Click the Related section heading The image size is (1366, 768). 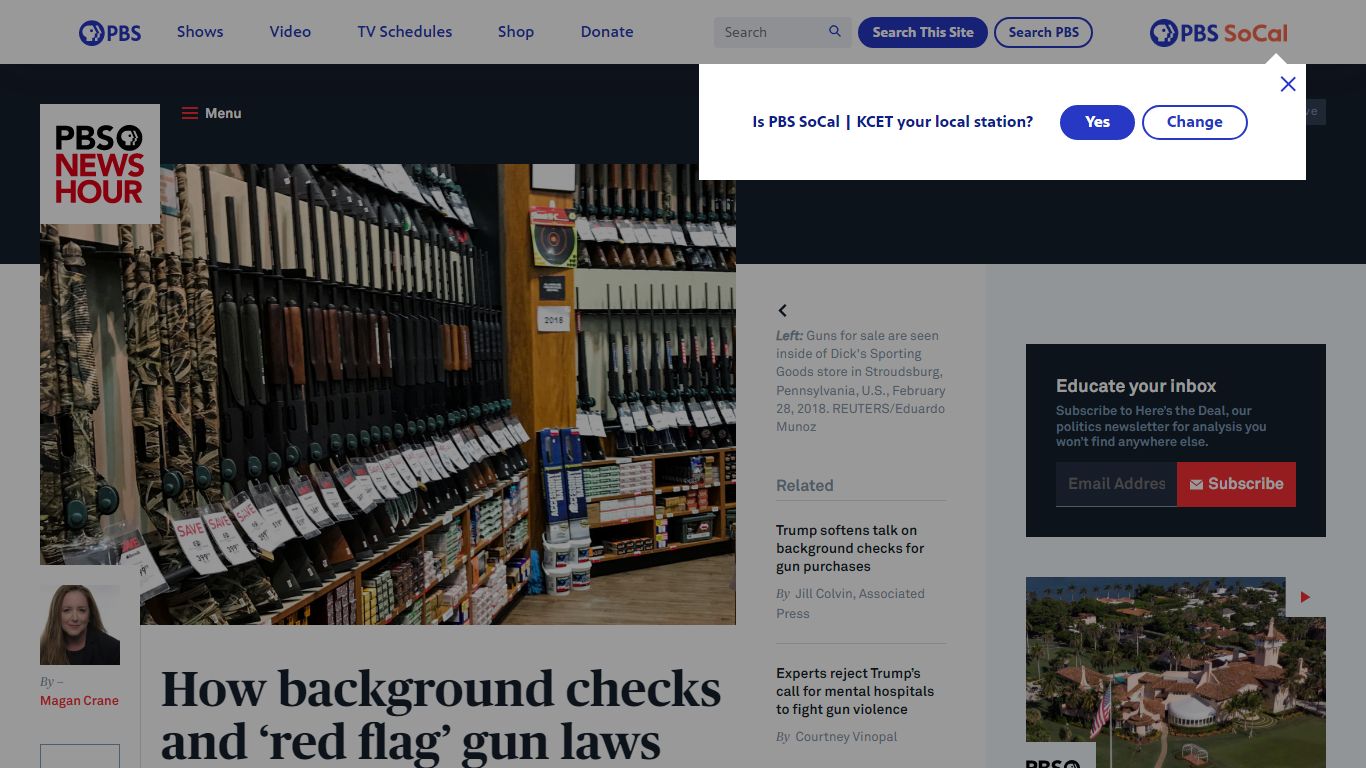(x=805, y=485)
